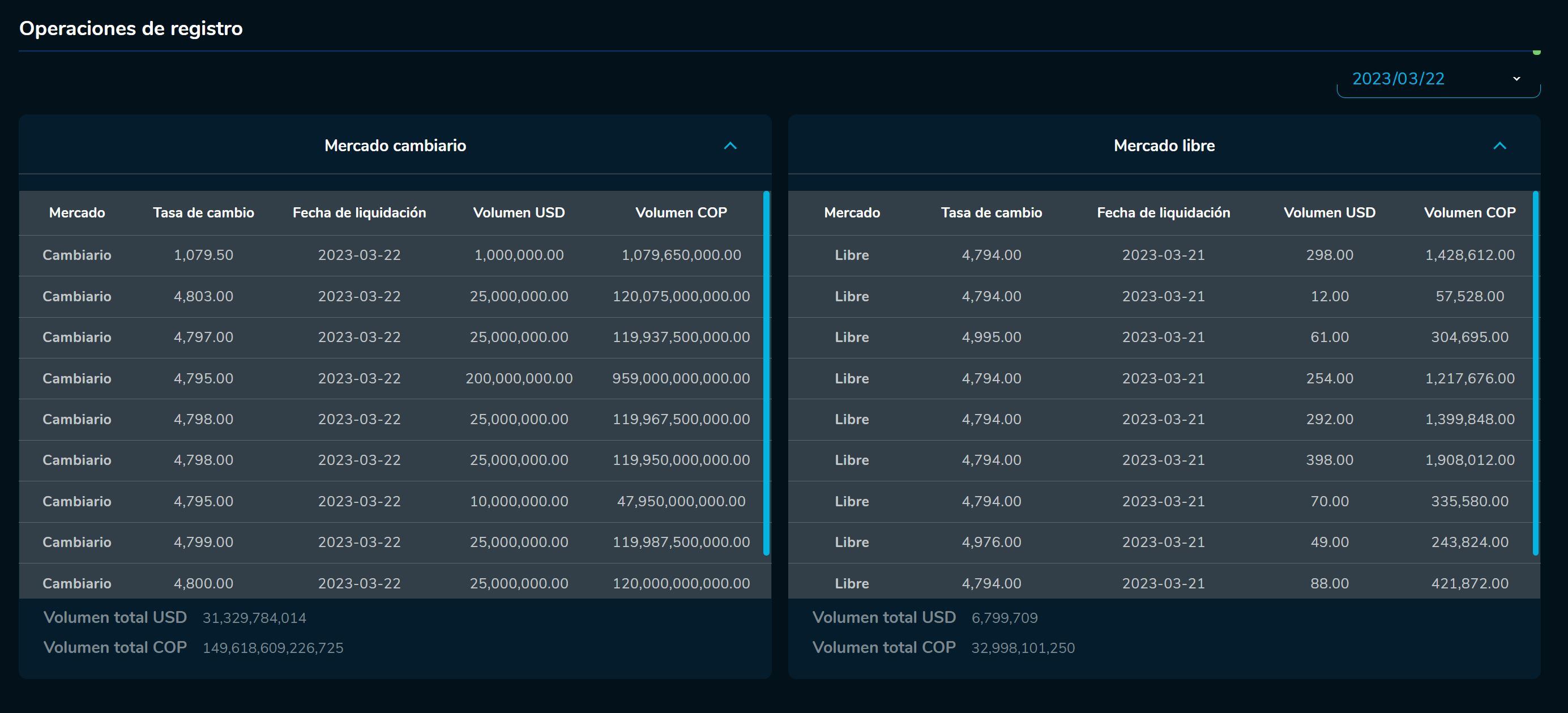
Task: Click Volumen COP header in libre table
Action: (x=1469, y=212)
